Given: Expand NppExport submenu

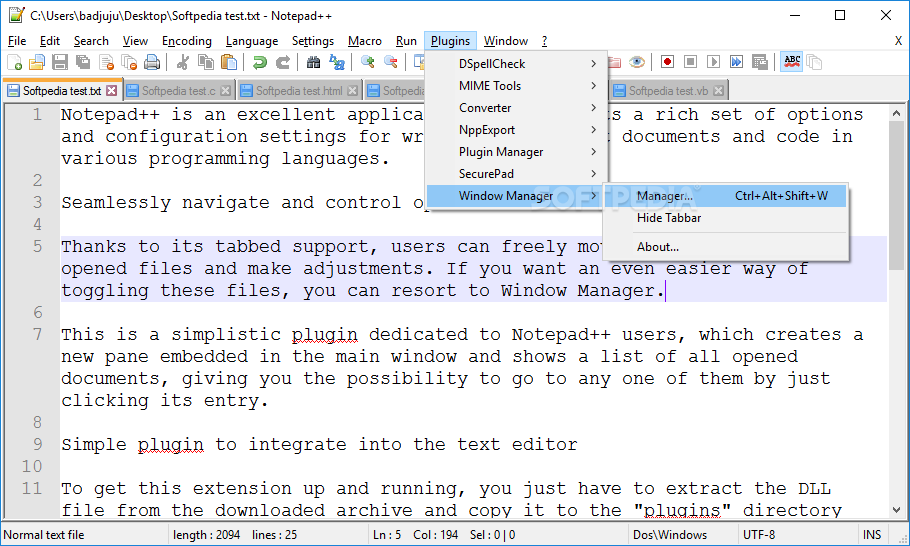Looking at the screenshot, I should (x=517, y=130).
